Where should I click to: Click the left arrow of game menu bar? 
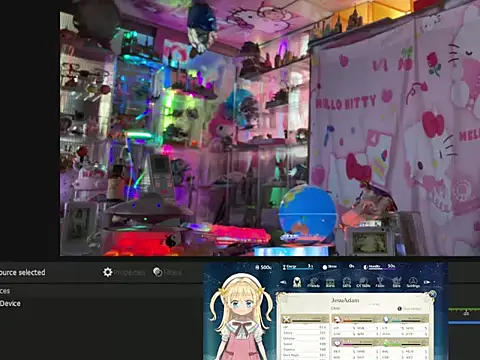[283, 282]
